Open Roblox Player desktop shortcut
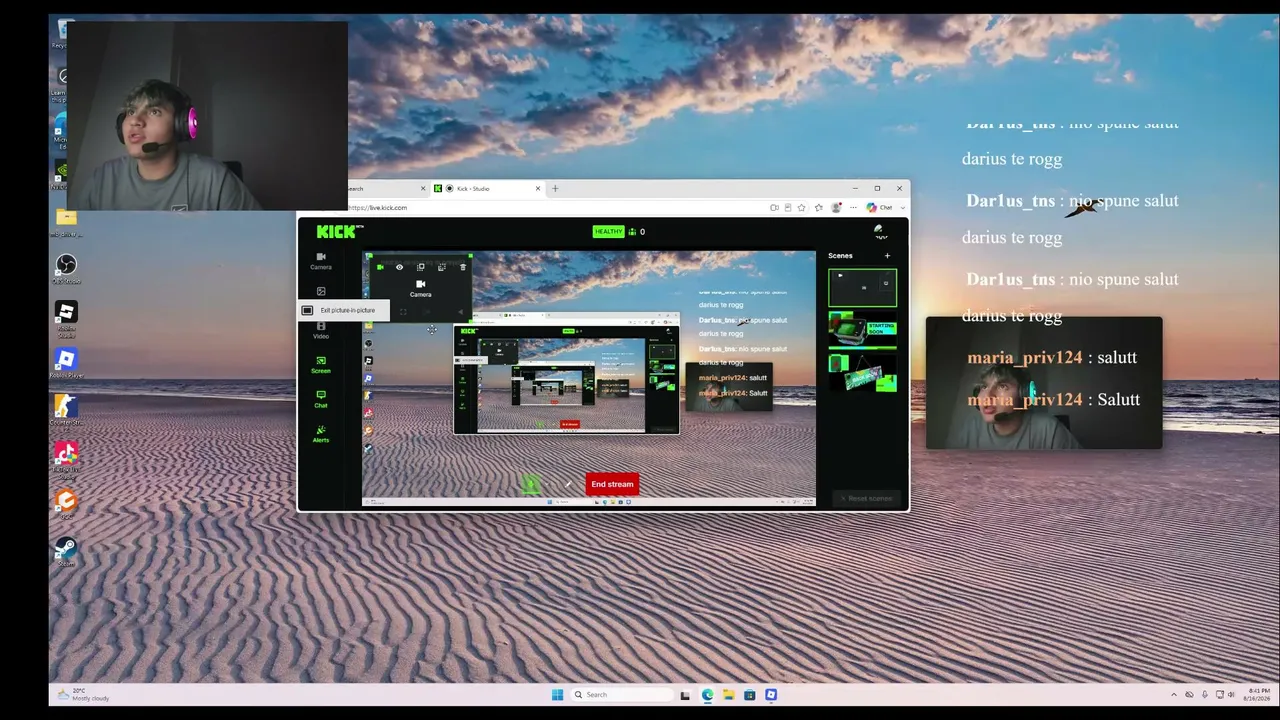 [x=66, y=363]
